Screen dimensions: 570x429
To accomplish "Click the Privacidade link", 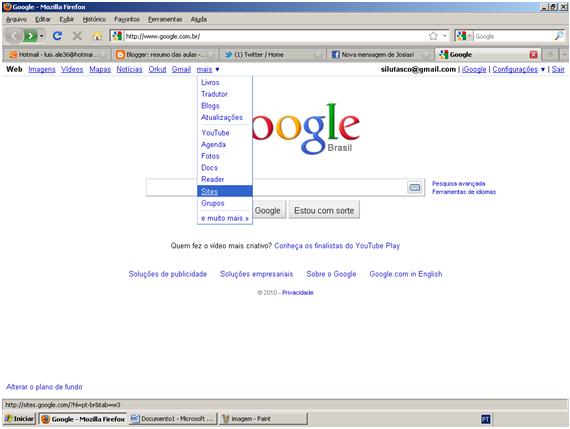I will 297,293.
